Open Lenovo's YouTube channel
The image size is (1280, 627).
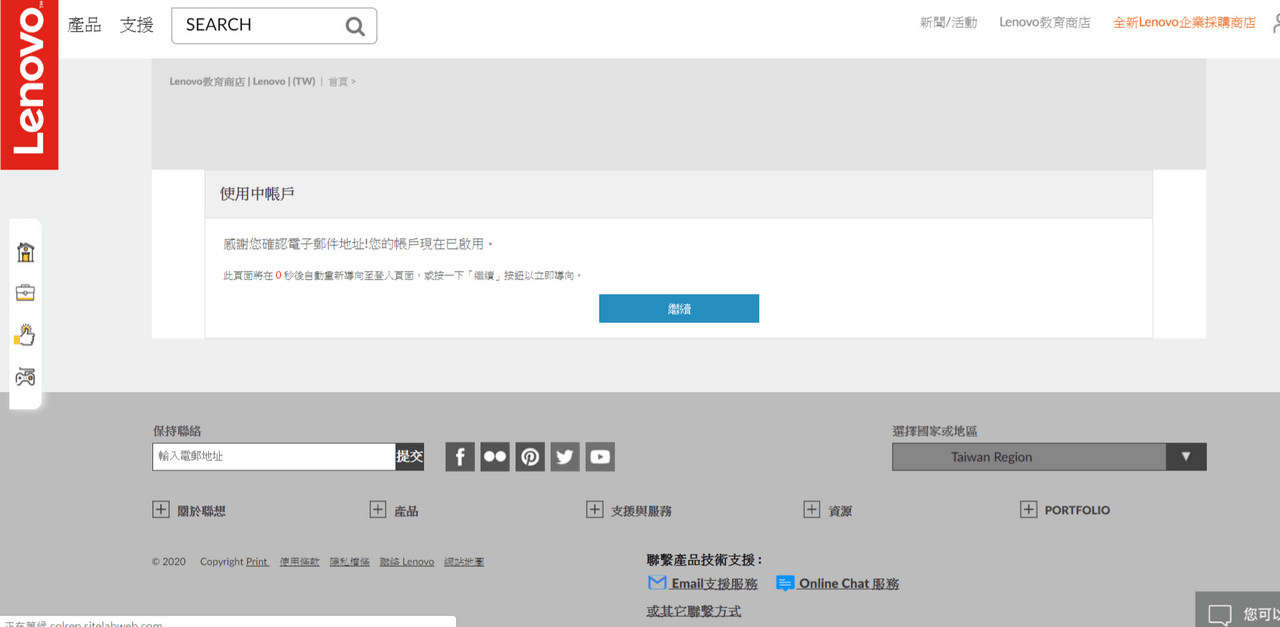[600, 457]
